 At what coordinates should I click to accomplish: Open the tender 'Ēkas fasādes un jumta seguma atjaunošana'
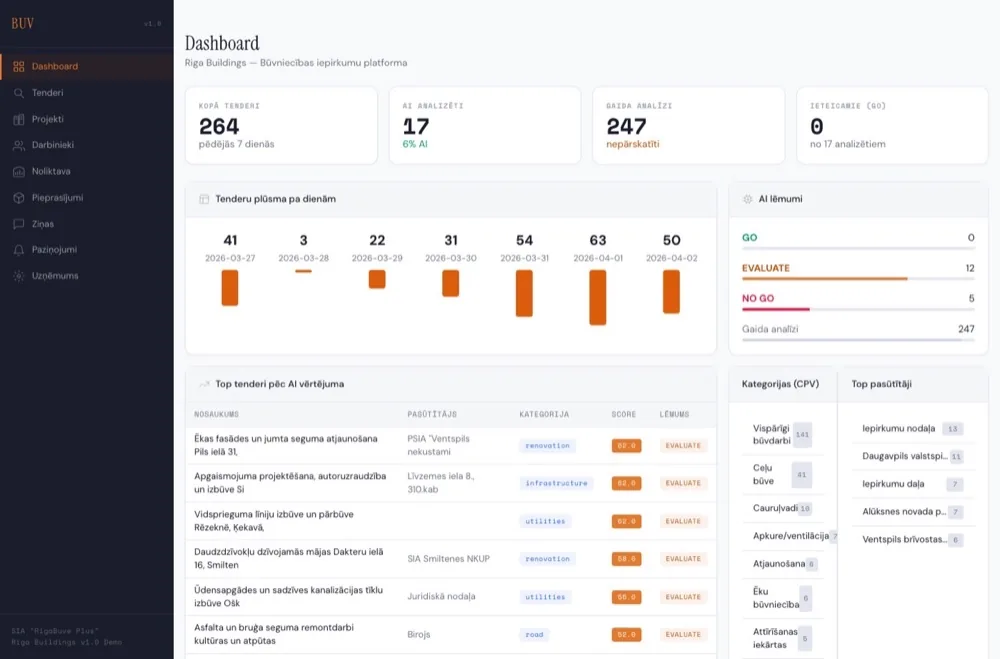coord(286,445)
